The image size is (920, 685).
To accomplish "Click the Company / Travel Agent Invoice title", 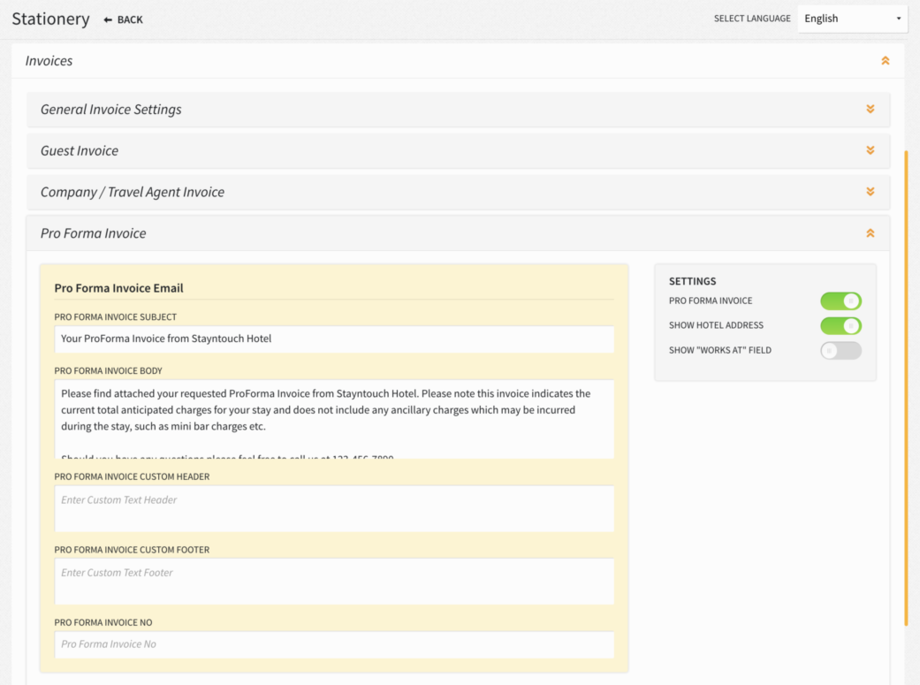I will click(132, 192).
